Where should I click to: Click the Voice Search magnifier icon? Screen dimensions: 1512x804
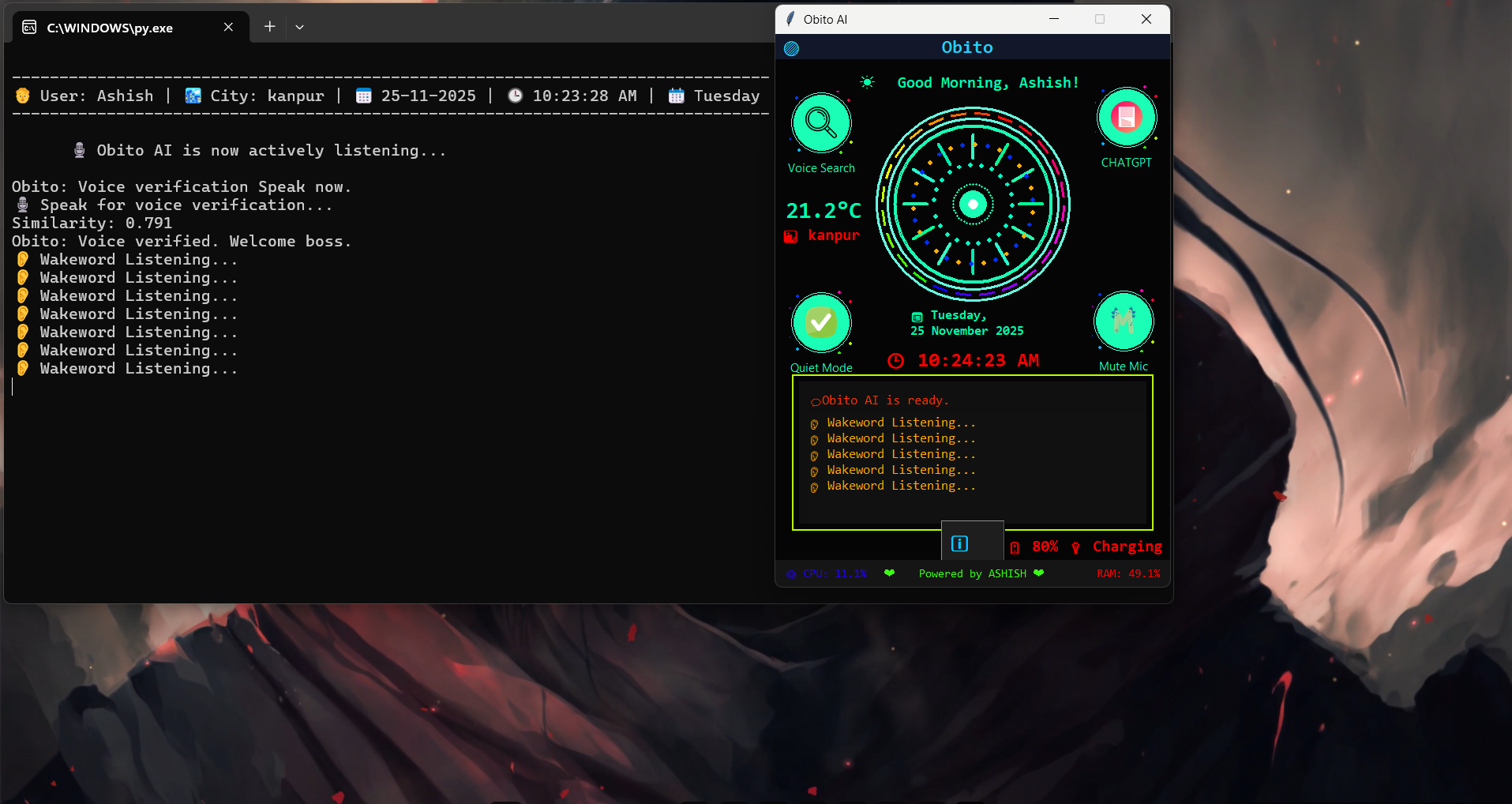point(821,122)
